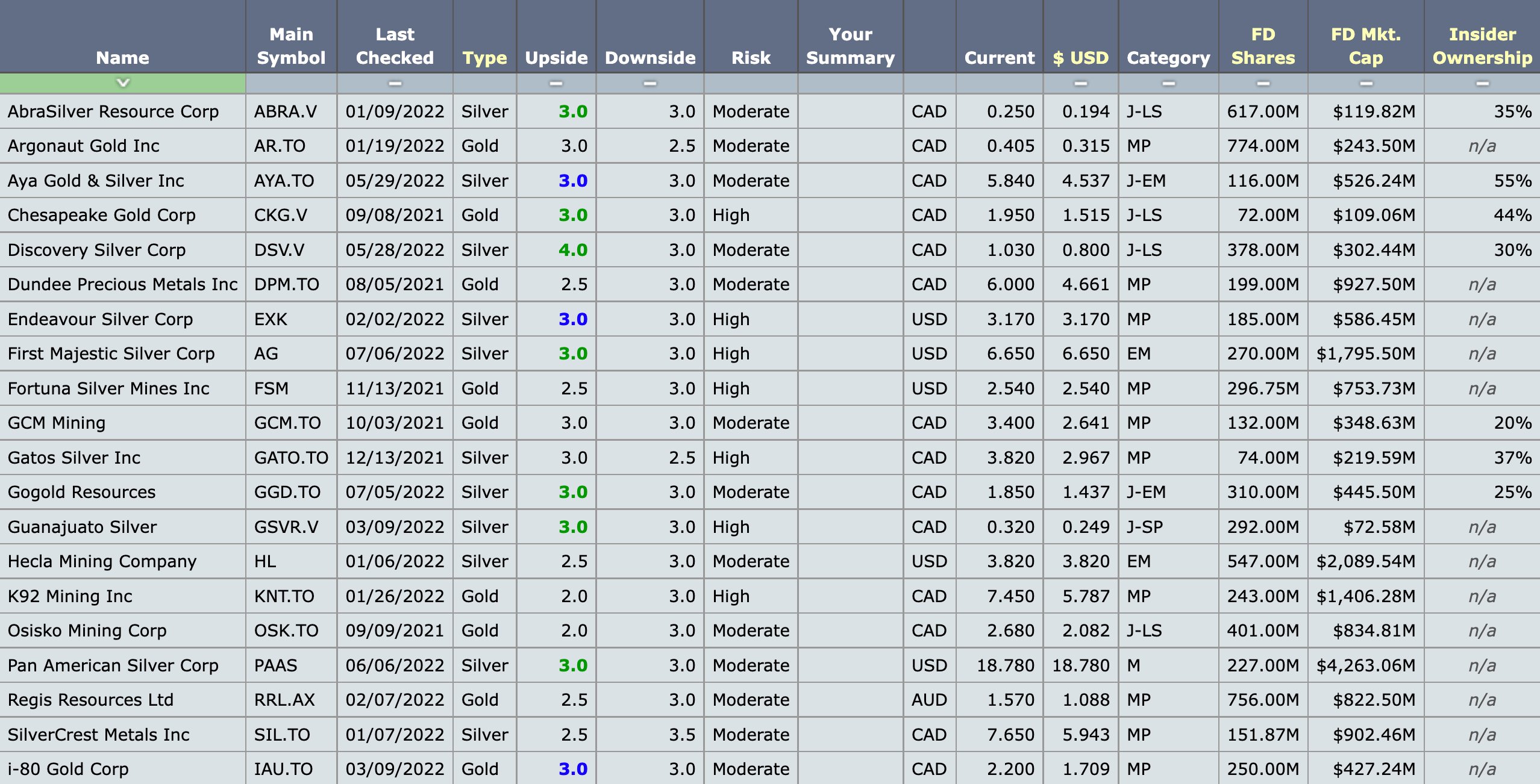
Task: Click the yellow $ USD column header
Action: [1080, 58]
